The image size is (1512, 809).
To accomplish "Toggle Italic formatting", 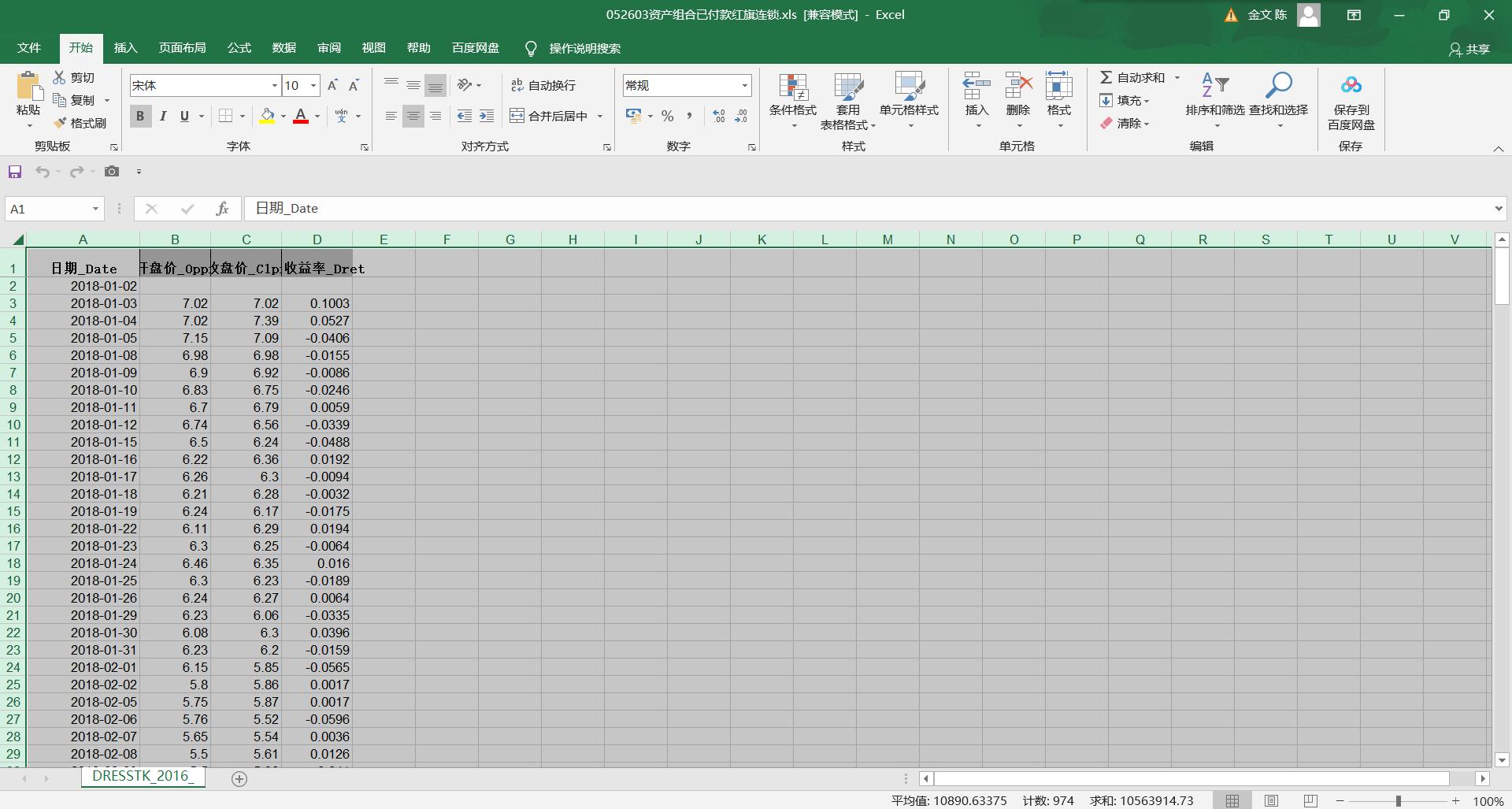I will 163,117.
